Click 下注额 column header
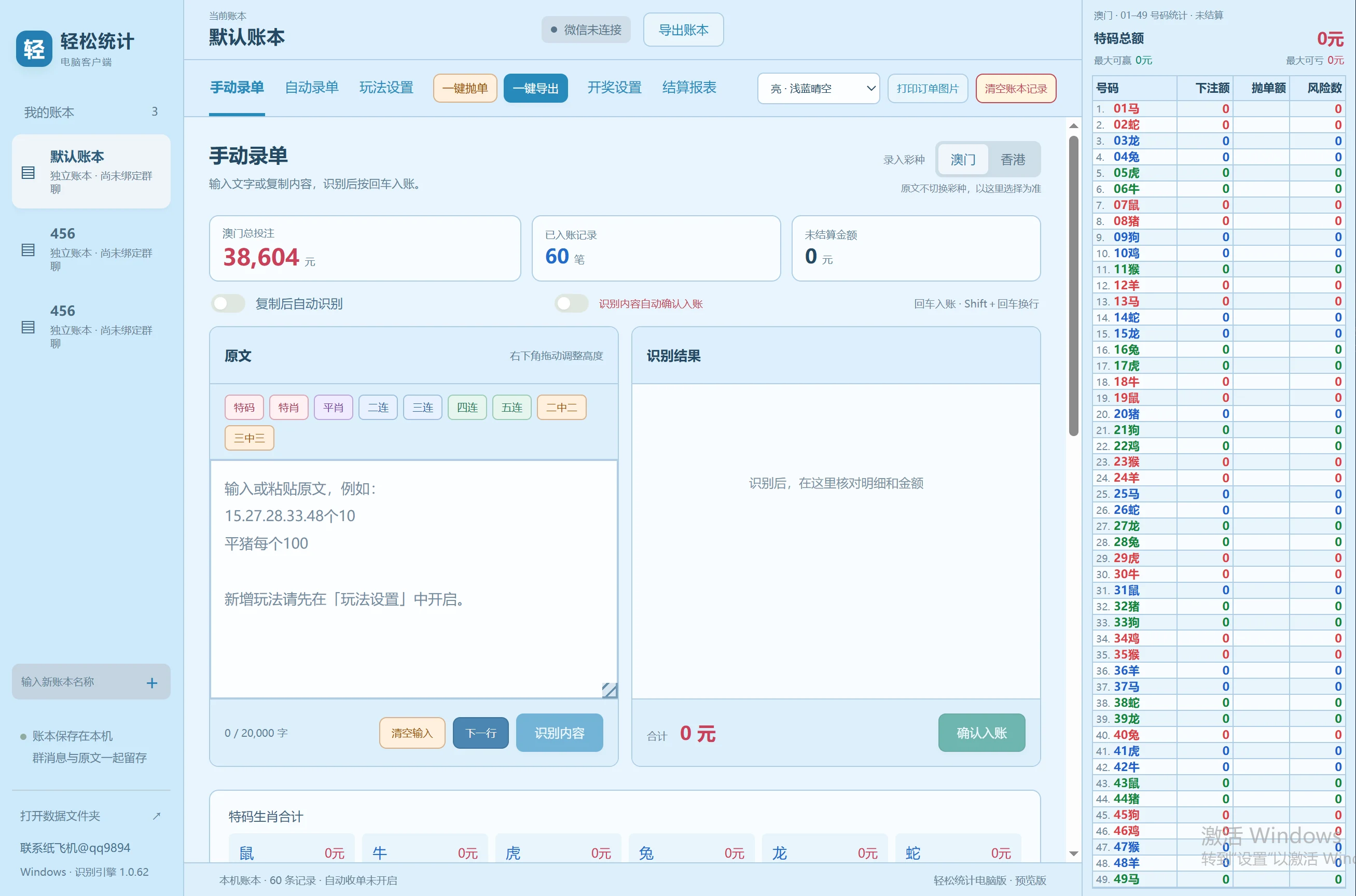The width and height of the screenshot is (1356, 896). click(1205, 88)
